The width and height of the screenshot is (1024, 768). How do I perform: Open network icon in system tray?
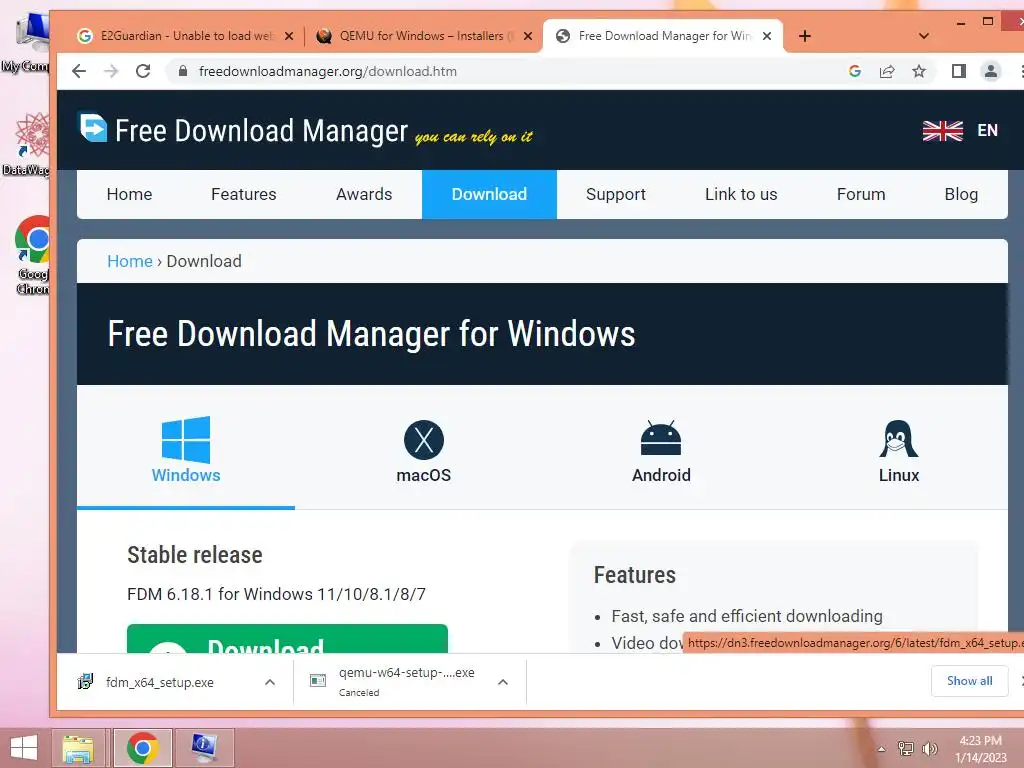pyautogui.click(x=906, y=749)
